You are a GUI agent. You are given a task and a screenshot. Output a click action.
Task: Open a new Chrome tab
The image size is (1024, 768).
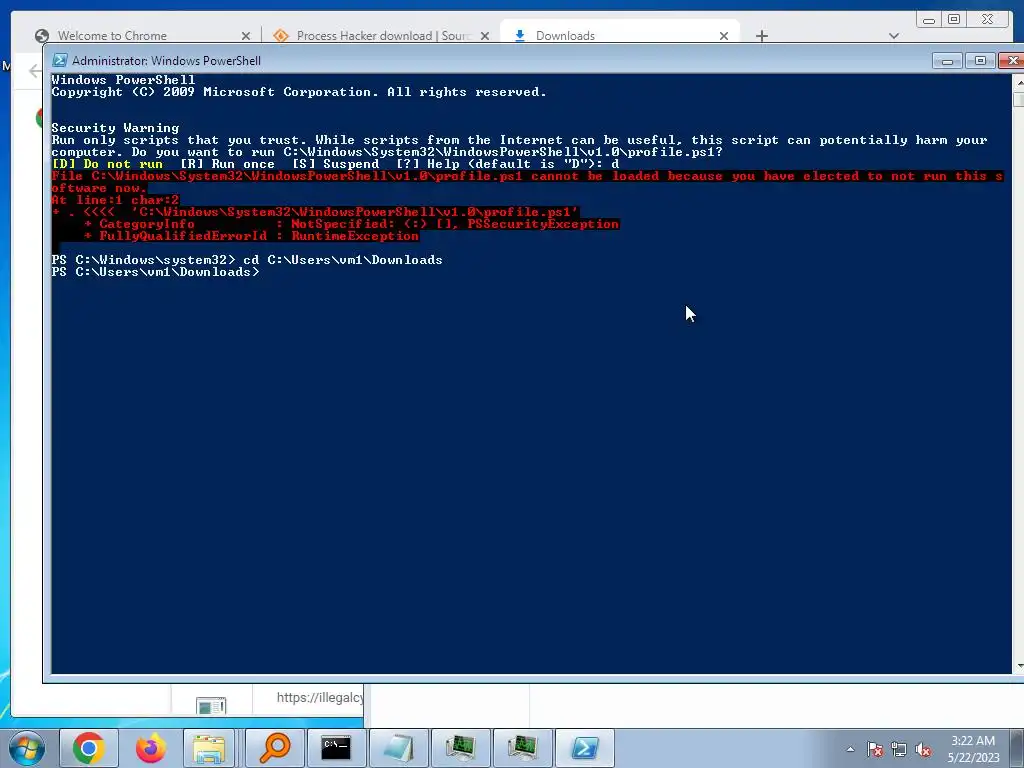(x=761, y=36)
